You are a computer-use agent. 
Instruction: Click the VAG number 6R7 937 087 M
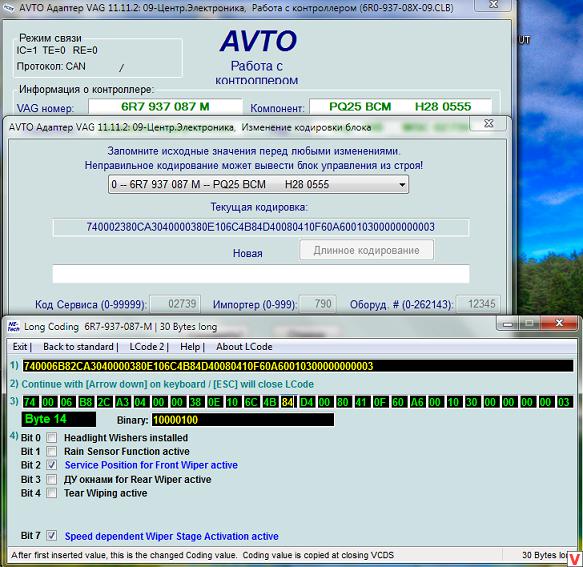(x=165, y=107)
